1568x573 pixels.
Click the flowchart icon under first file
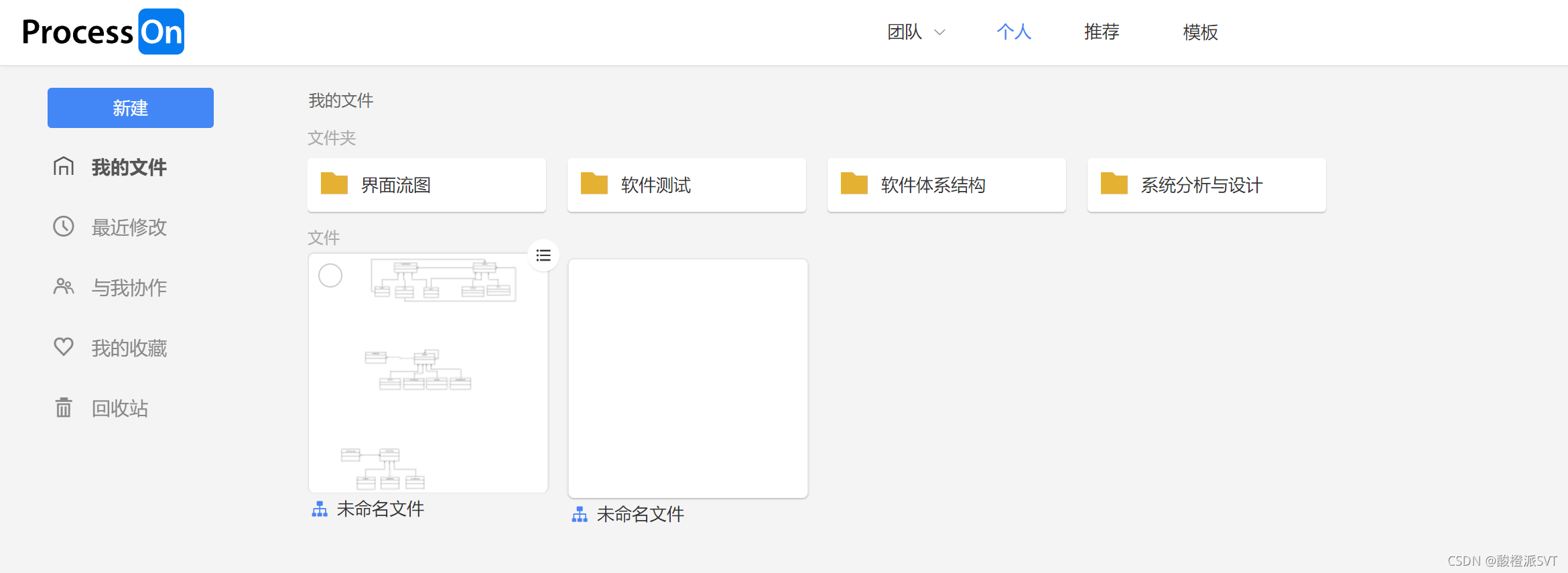point(320,509)
